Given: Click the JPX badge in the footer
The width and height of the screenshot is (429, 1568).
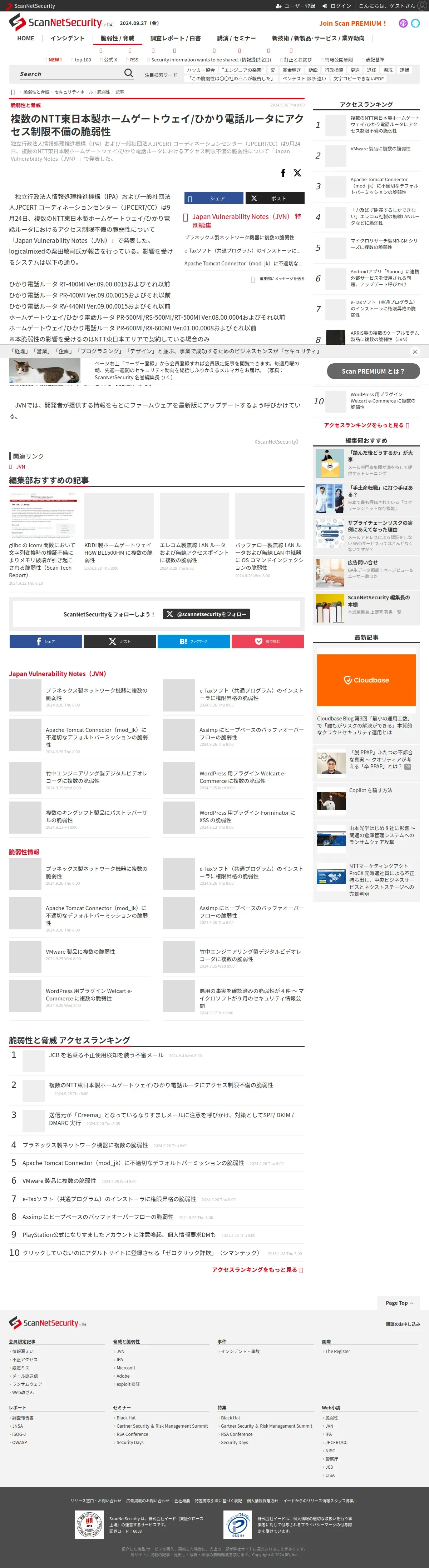Looking at the screenshot, I should pyautogui.click(x=90, y=1525).
